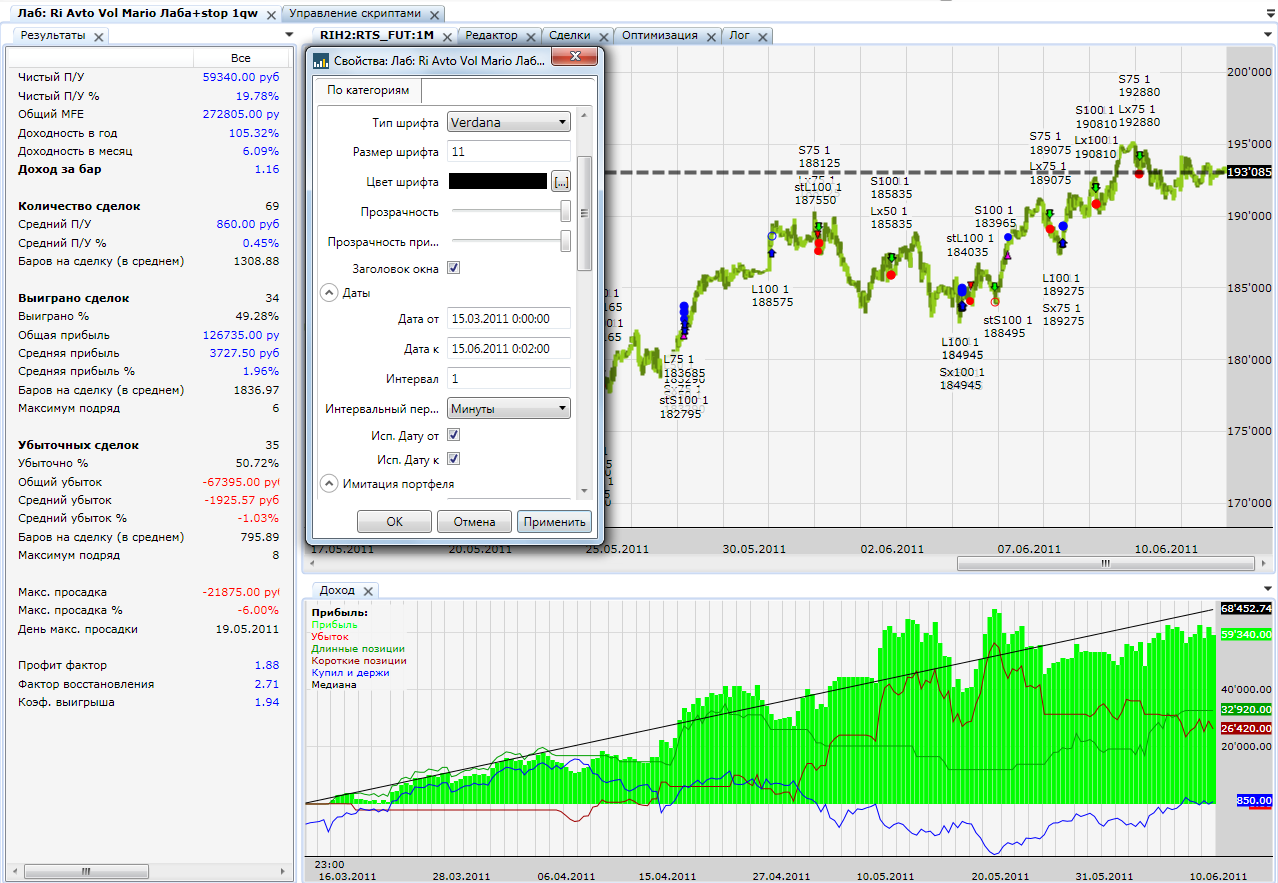Collapse the Даты section
Image resolution: width=1278 pixels, height=883 pixels.
328,293
